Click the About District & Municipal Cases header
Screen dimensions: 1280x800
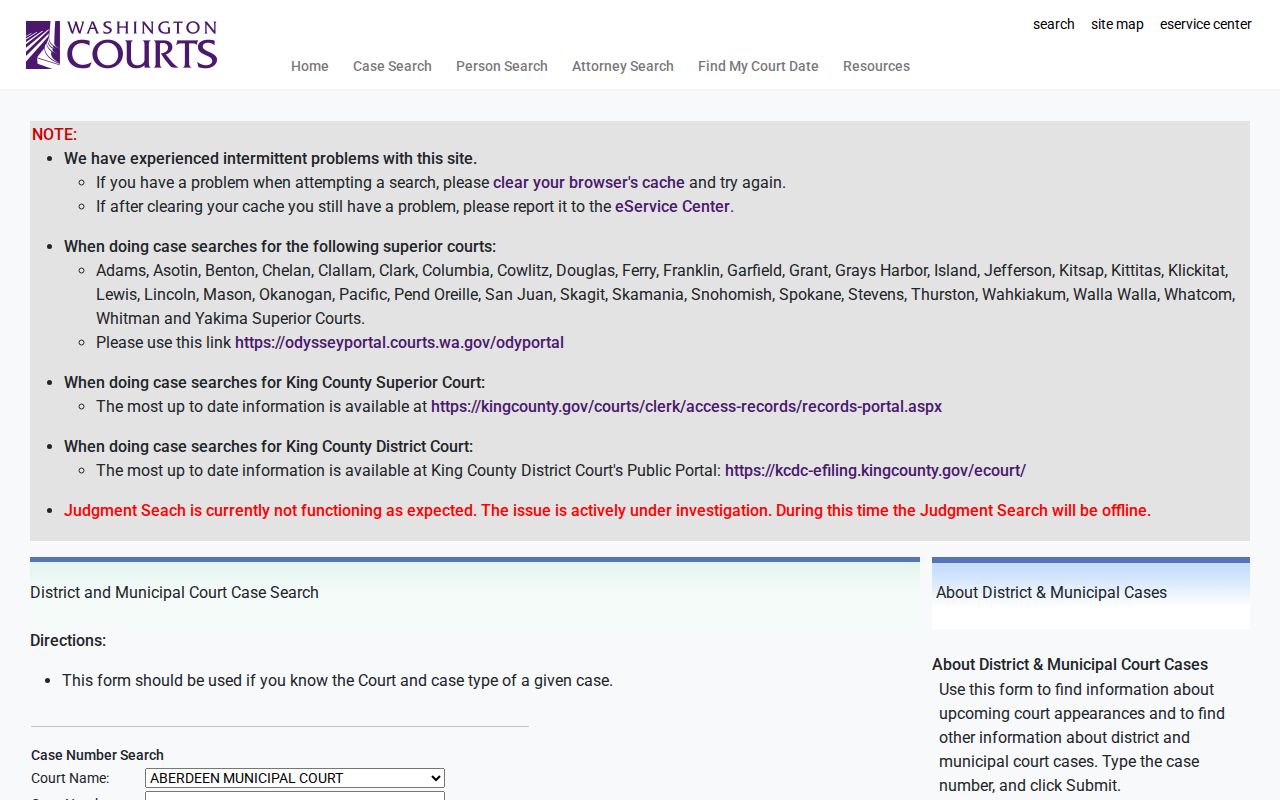pos(1051,592)
